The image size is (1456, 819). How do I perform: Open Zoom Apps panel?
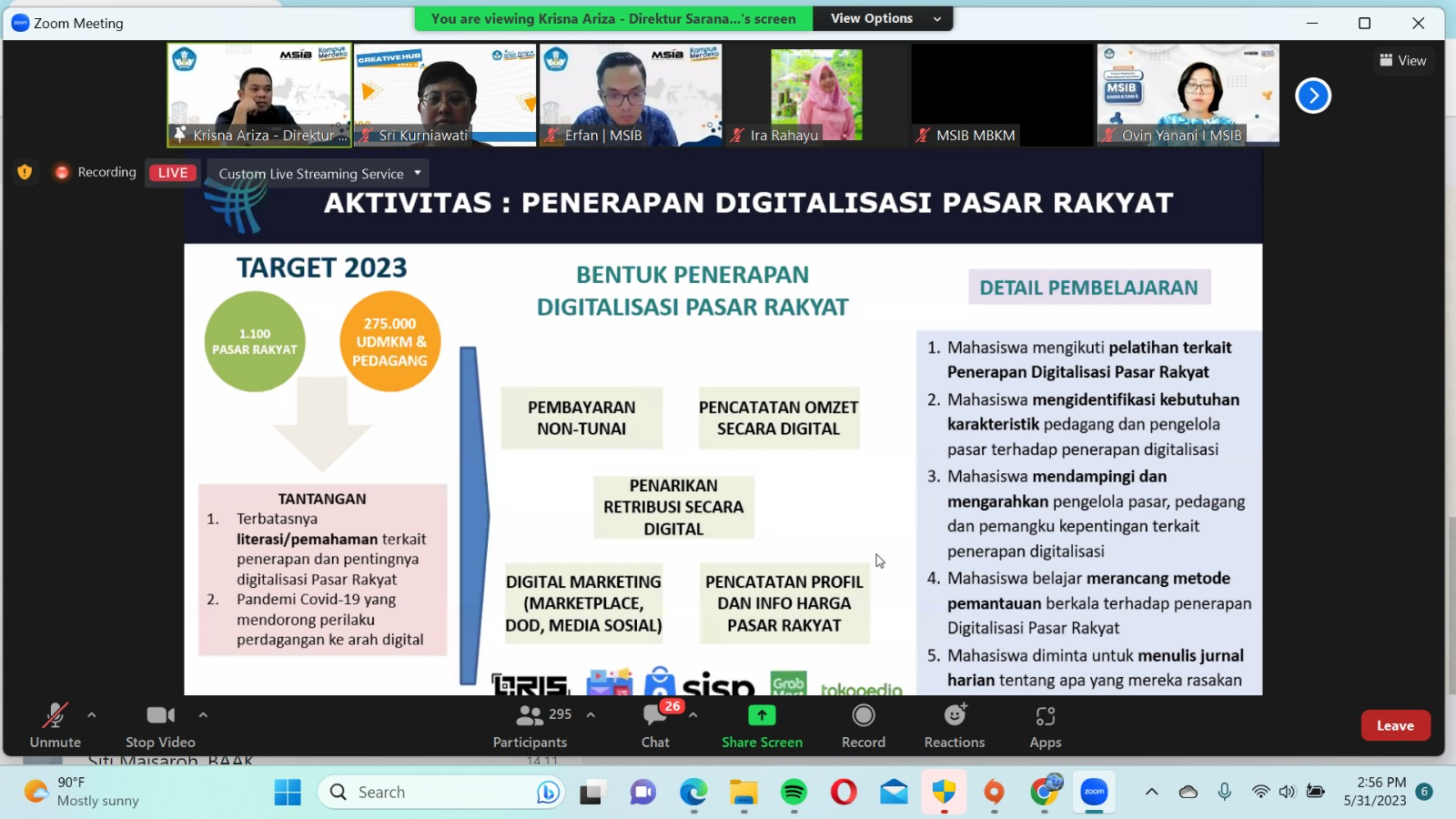(x=1046, y=726)
